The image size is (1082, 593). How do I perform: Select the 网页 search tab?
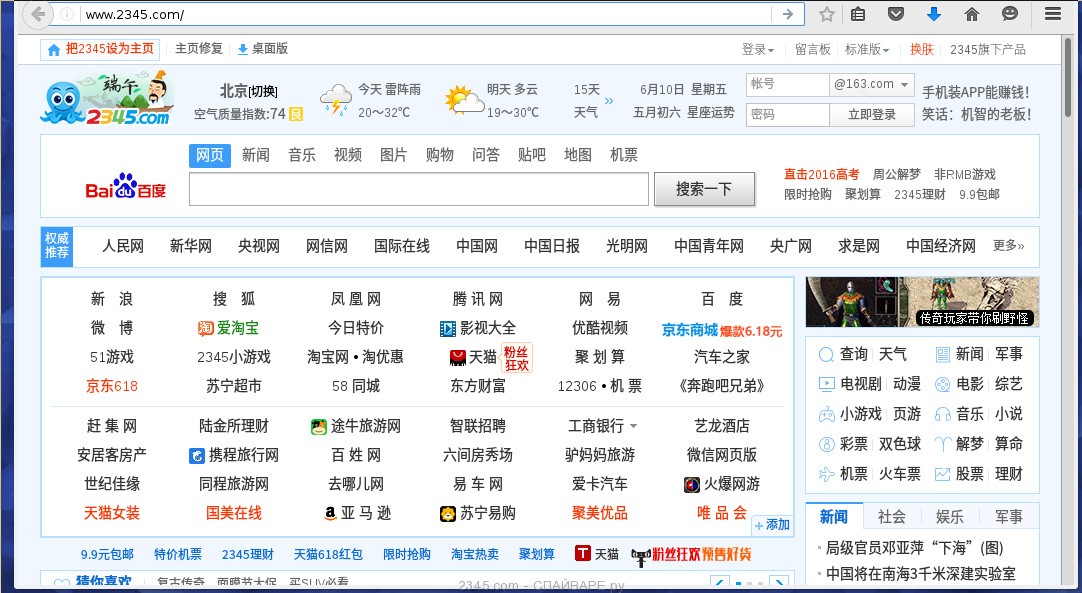click(x=210, y=155)
